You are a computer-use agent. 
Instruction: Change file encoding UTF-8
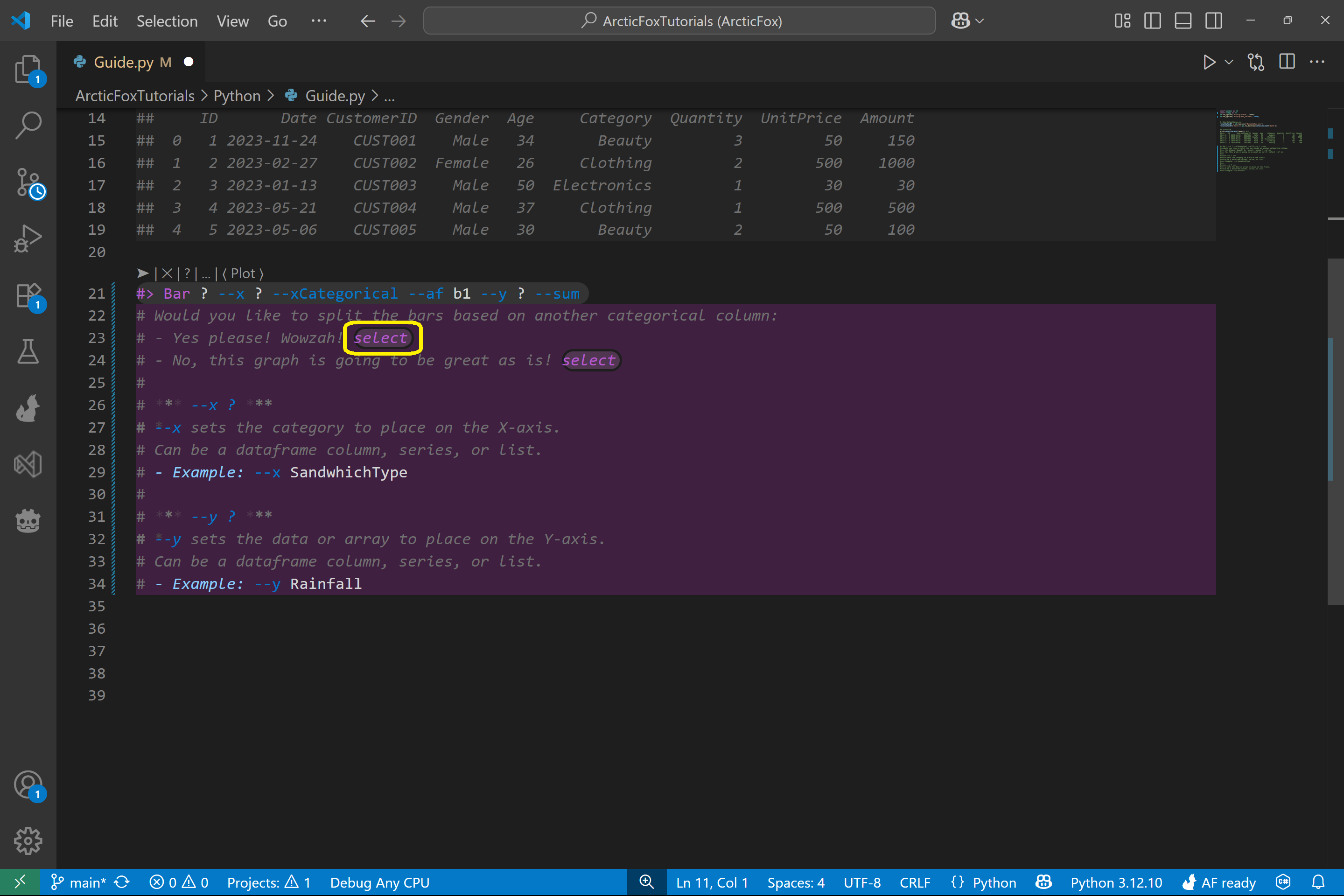[862, 882]
